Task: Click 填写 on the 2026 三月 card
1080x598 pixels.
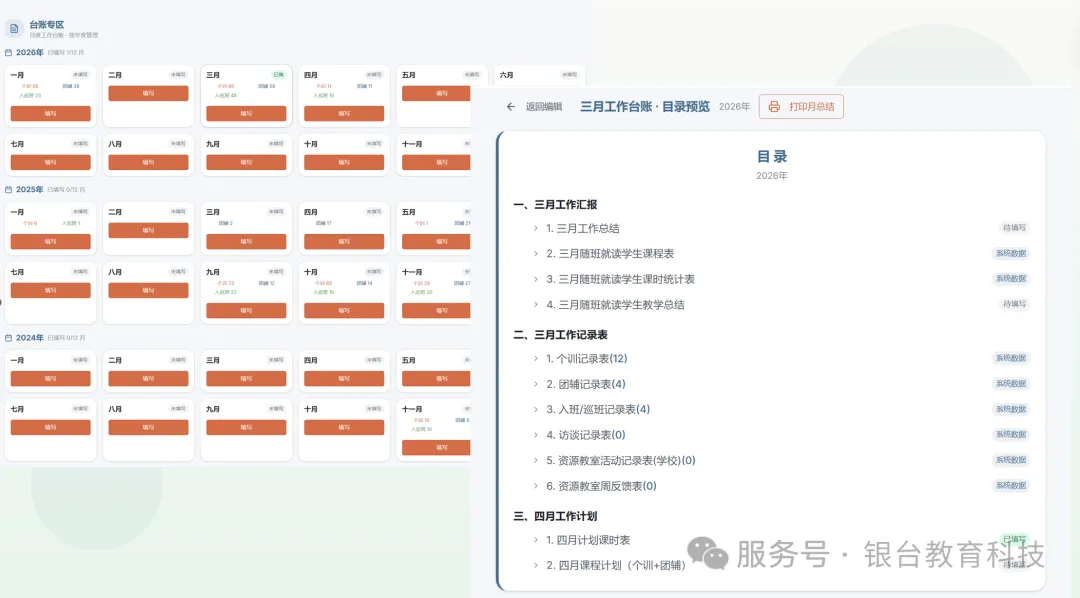Action: click(246, 113)
